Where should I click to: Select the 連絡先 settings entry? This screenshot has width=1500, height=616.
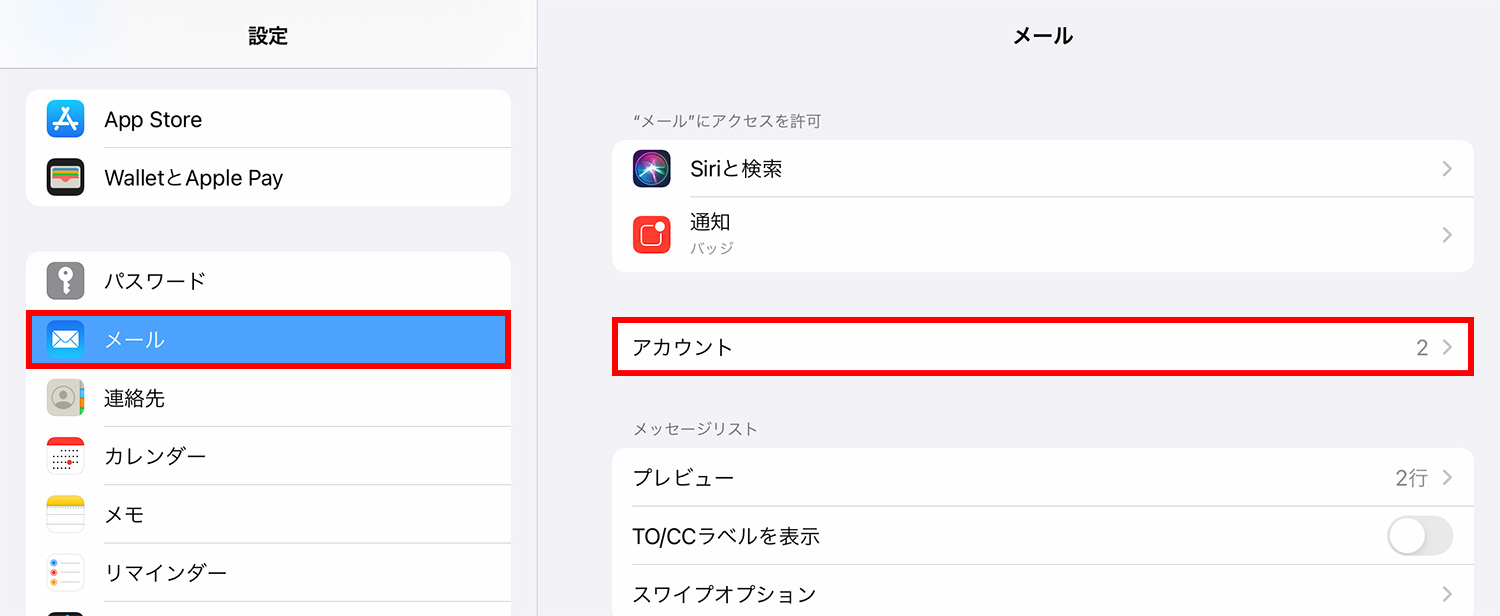[269, 398]
